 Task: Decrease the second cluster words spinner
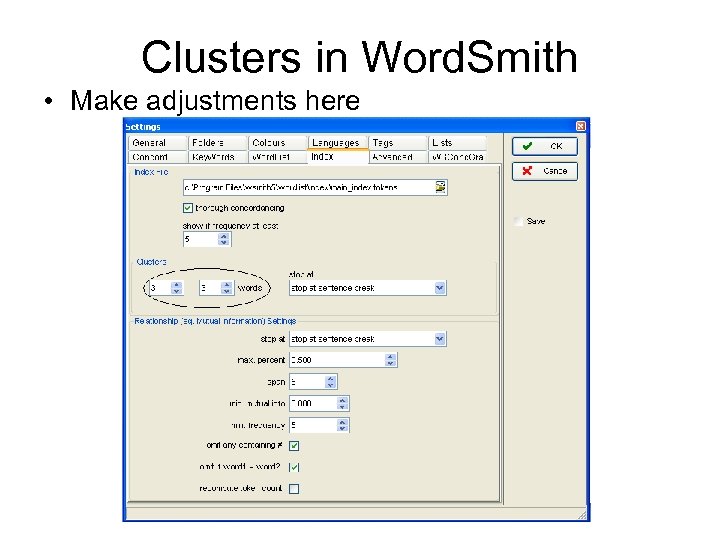[x=226, y=291]
